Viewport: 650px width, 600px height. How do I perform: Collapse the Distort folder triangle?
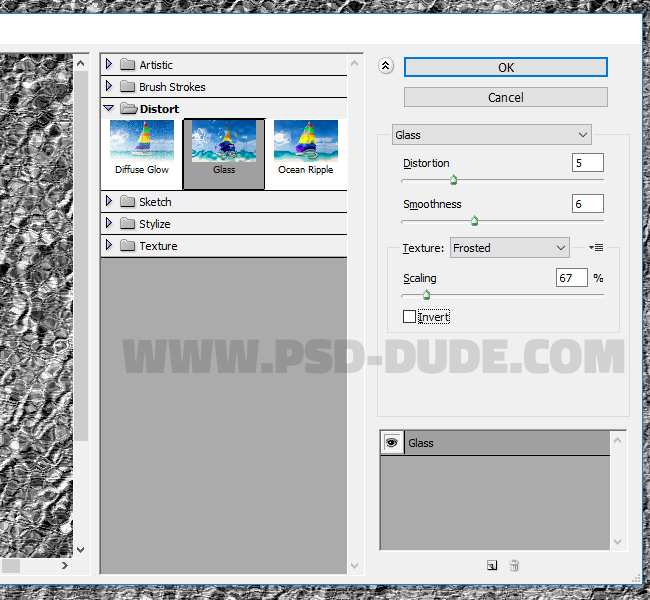coord(109,108)
